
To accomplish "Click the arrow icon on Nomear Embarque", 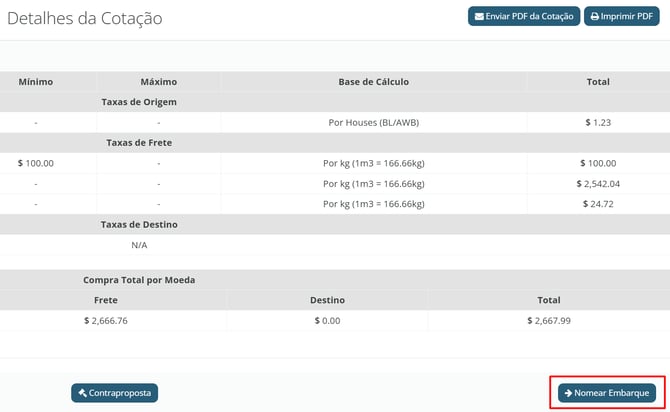I will 567,393.
